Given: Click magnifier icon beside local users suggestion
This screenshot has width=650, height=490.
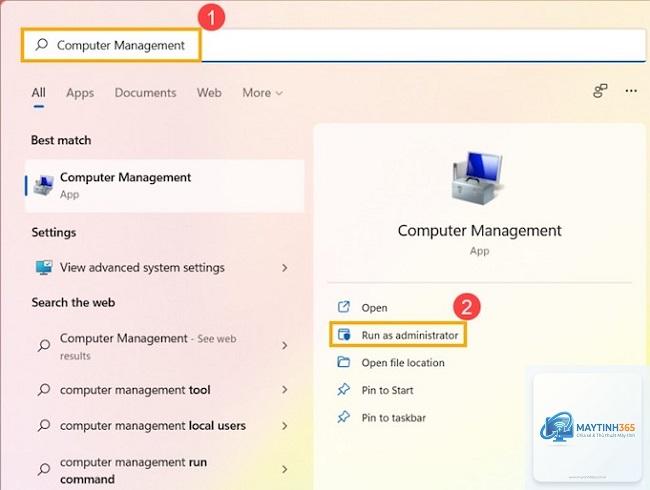Looking at the screenshot, I should pos(44,425).
